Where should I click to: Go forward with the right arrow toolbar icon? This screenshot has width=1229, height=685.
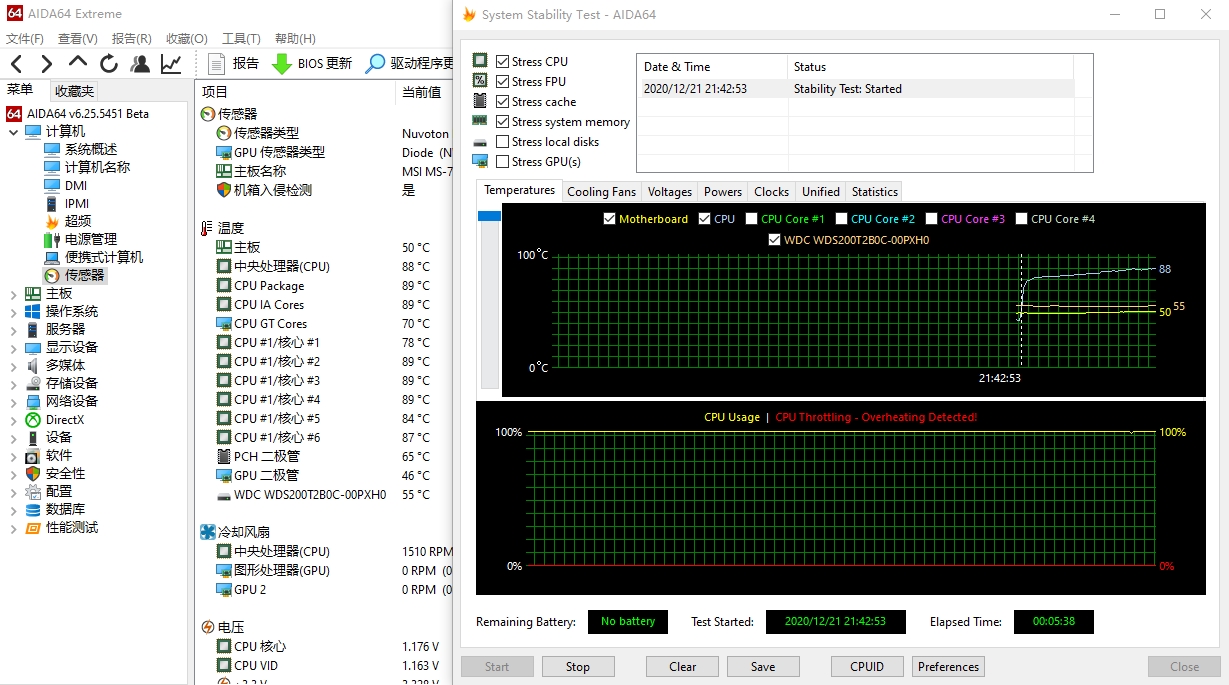pyautogui.click(x=47, y=64)
